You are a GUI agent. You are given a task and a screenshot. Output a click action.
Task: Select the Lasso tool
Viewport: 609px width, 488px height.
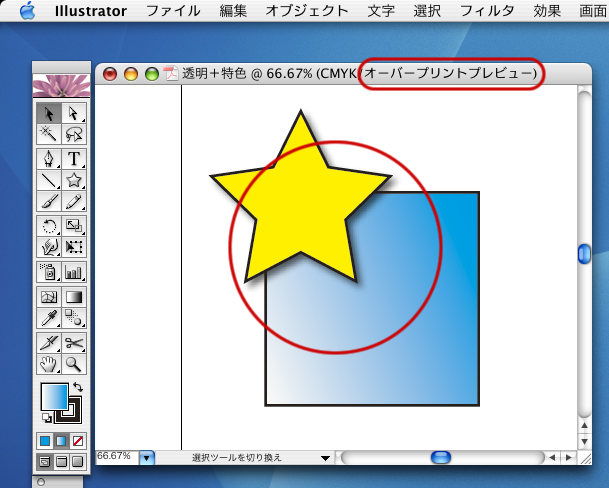click(74, 134)
